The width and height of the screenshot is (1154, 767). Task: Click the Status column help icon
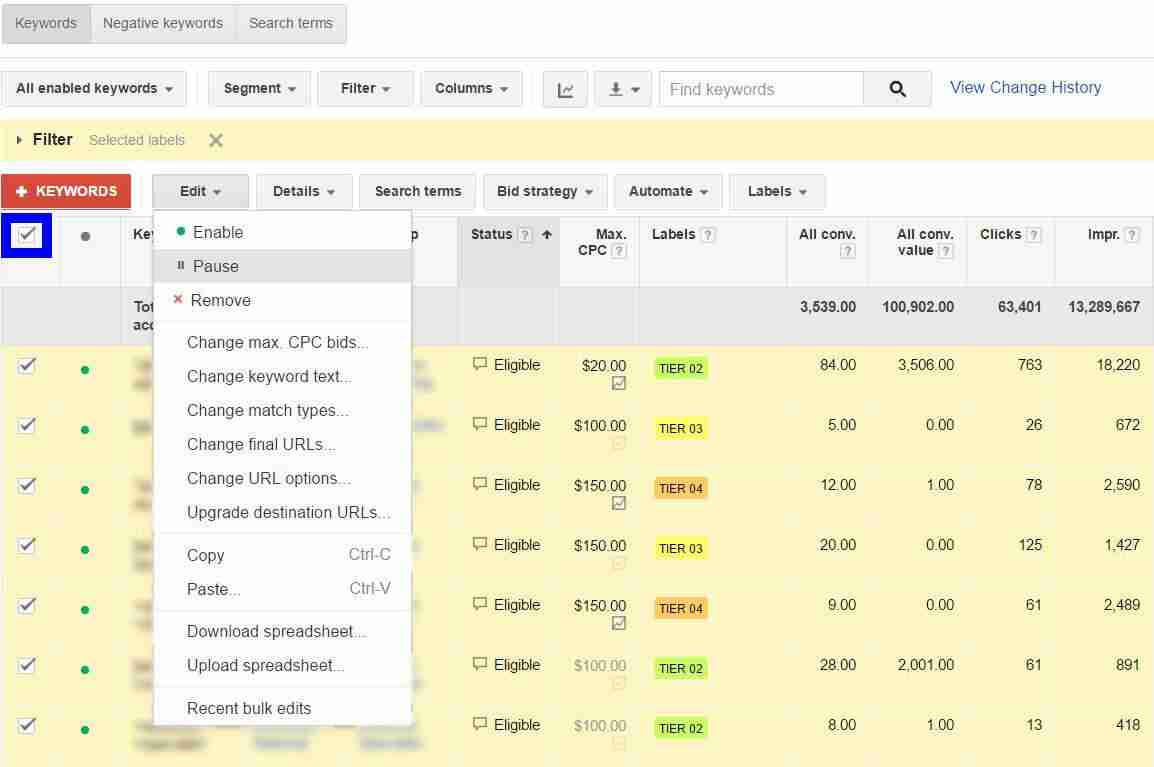point(525,235)
